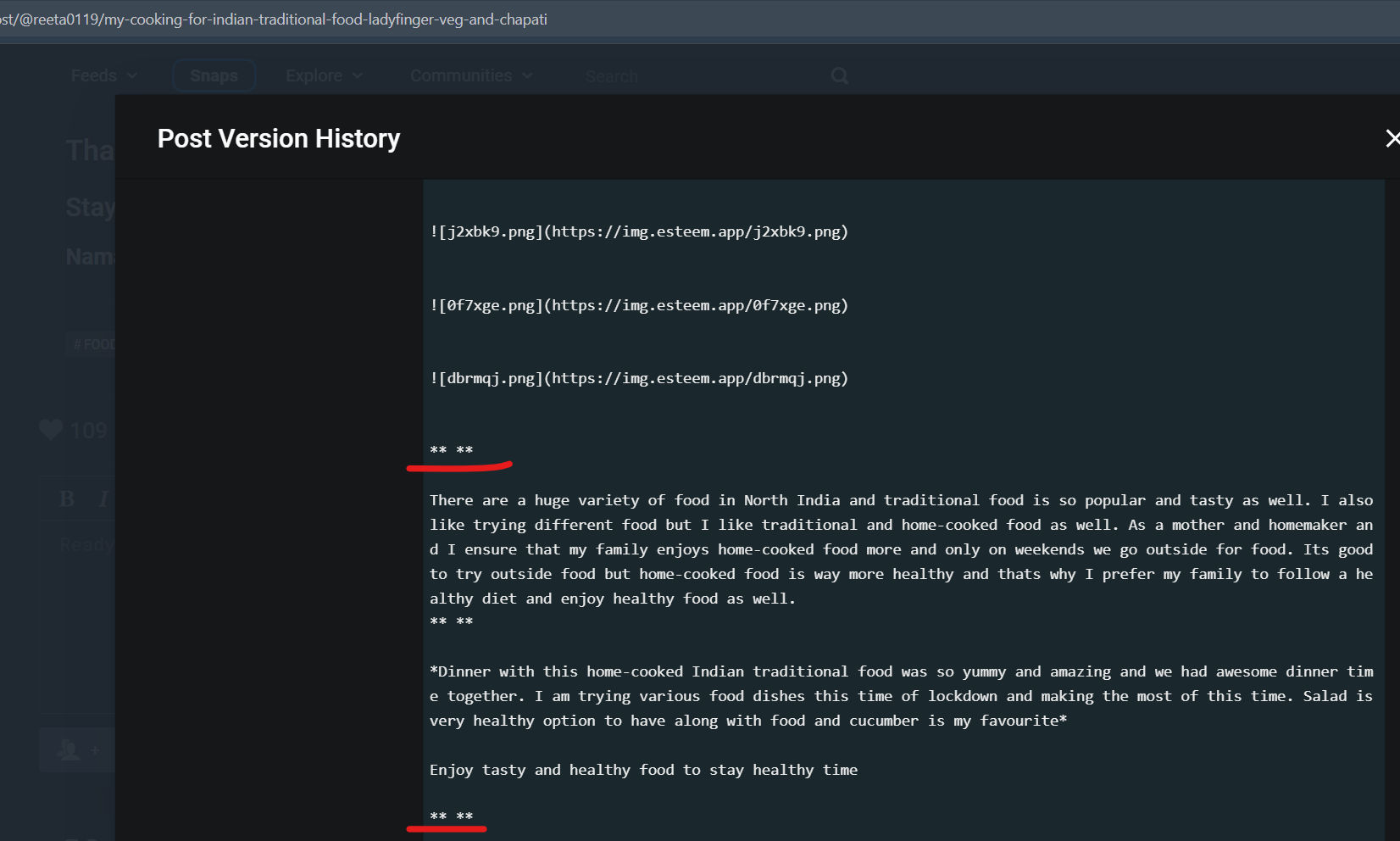Screen dimensions: 1400x841
Task: Click the 'Post Version History' heading
Action: tap(279, 138)
